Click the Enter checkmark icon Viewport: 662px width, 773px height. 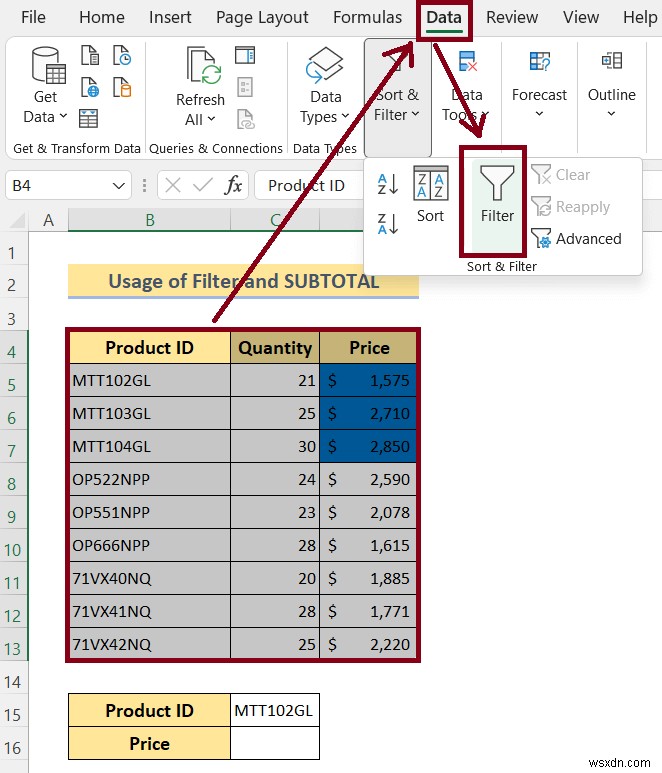pyautogui.click(x=203, y=185)
